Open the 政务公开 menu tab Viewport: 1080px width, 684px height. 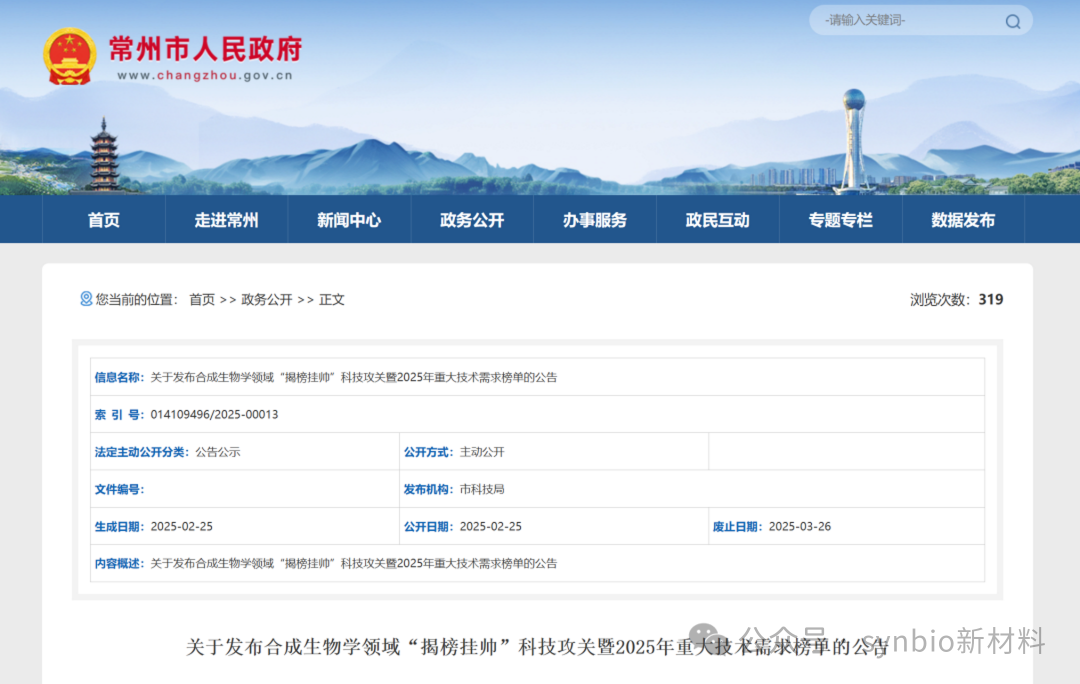(x=472, y=220)
